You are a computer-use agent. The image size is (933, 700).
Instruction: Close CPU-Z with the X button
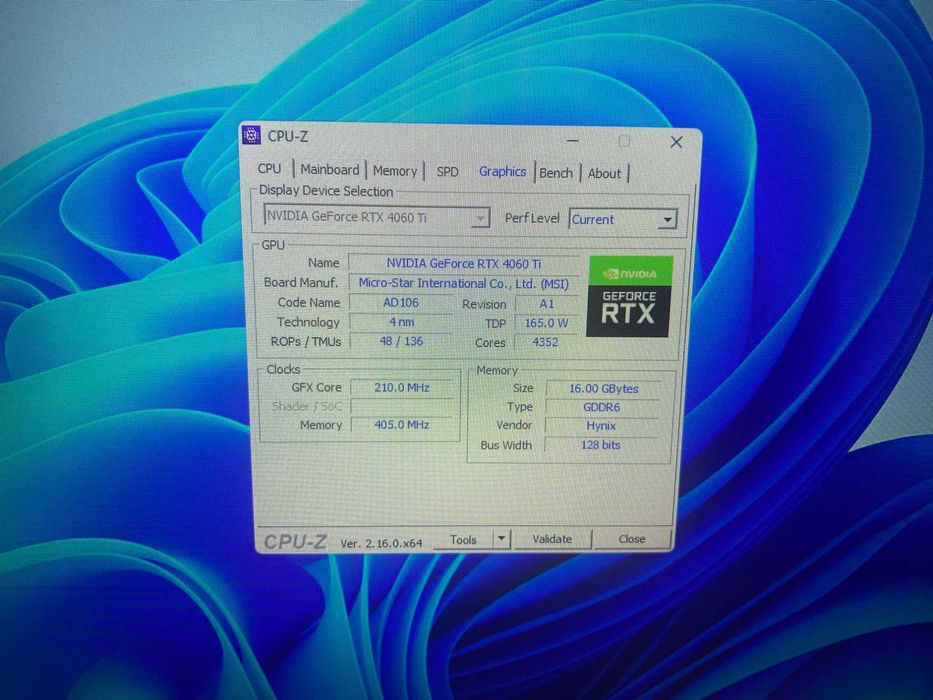676,142
